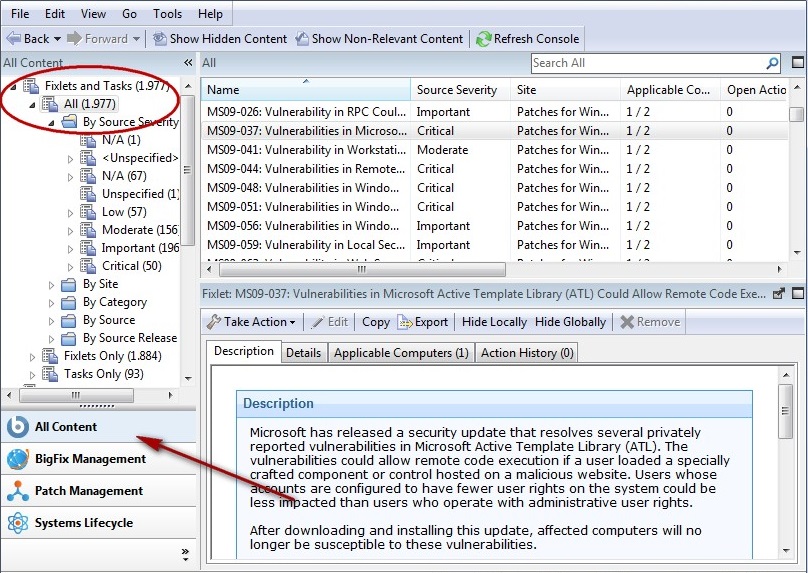Viewport: 808px width, 573px height.
Task: Switch to the Details tab
Action: (x=304, y=353)
